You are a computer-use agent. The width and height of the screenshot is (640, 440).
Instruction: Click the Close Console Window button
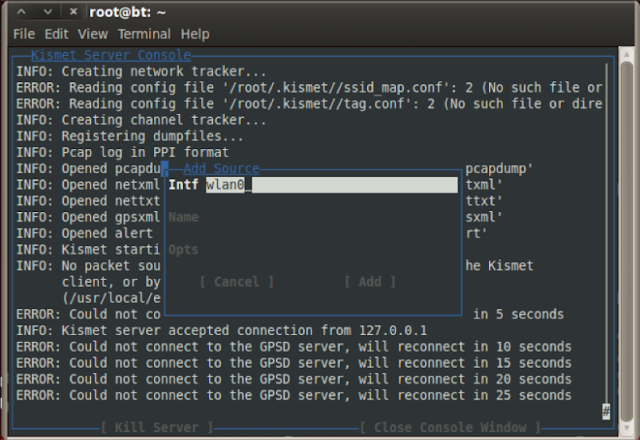(451, 427)
